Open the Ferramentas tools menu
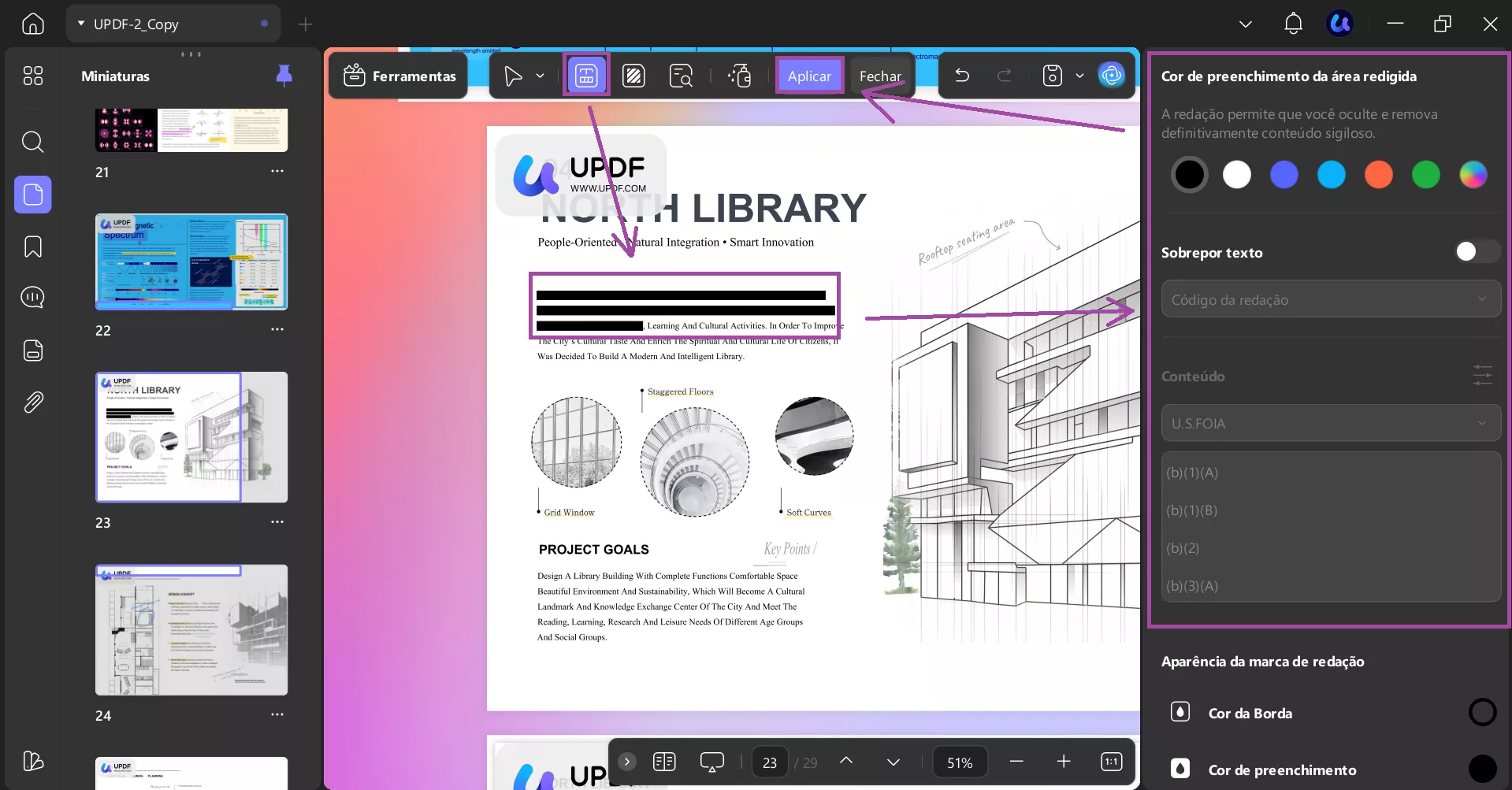 [399, 76]
